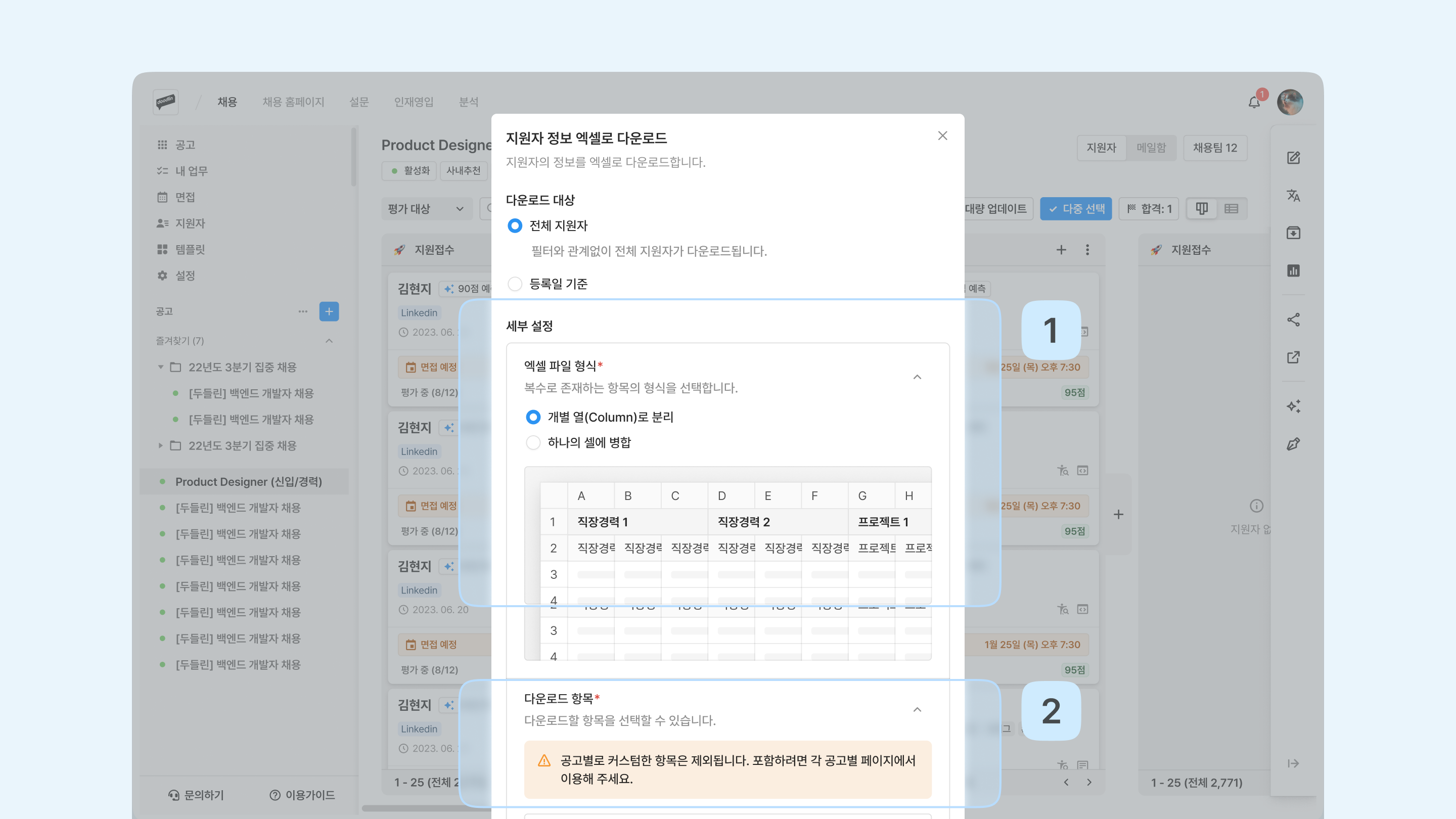Go to the next page arrow
This screenshot has height=819, width=1456.
(x=1089, y=782)
